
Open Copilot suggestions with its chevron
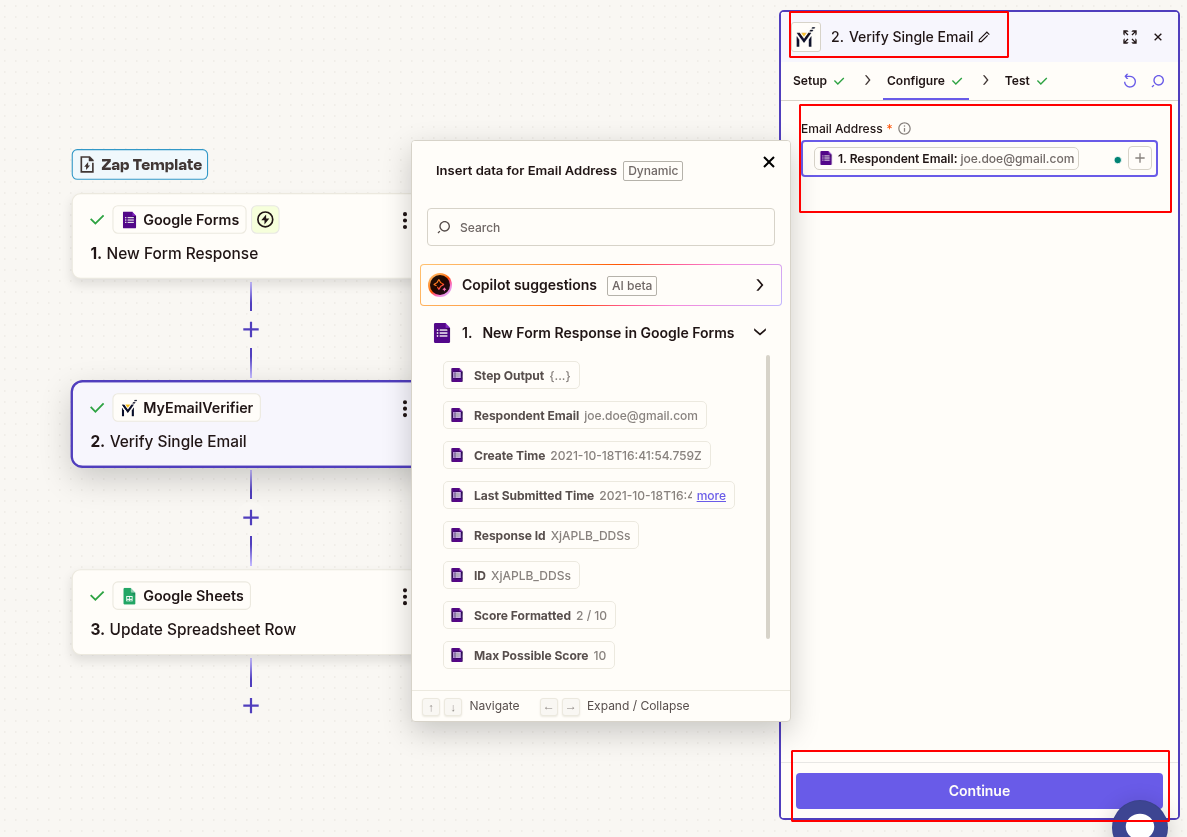click(760, 285)
